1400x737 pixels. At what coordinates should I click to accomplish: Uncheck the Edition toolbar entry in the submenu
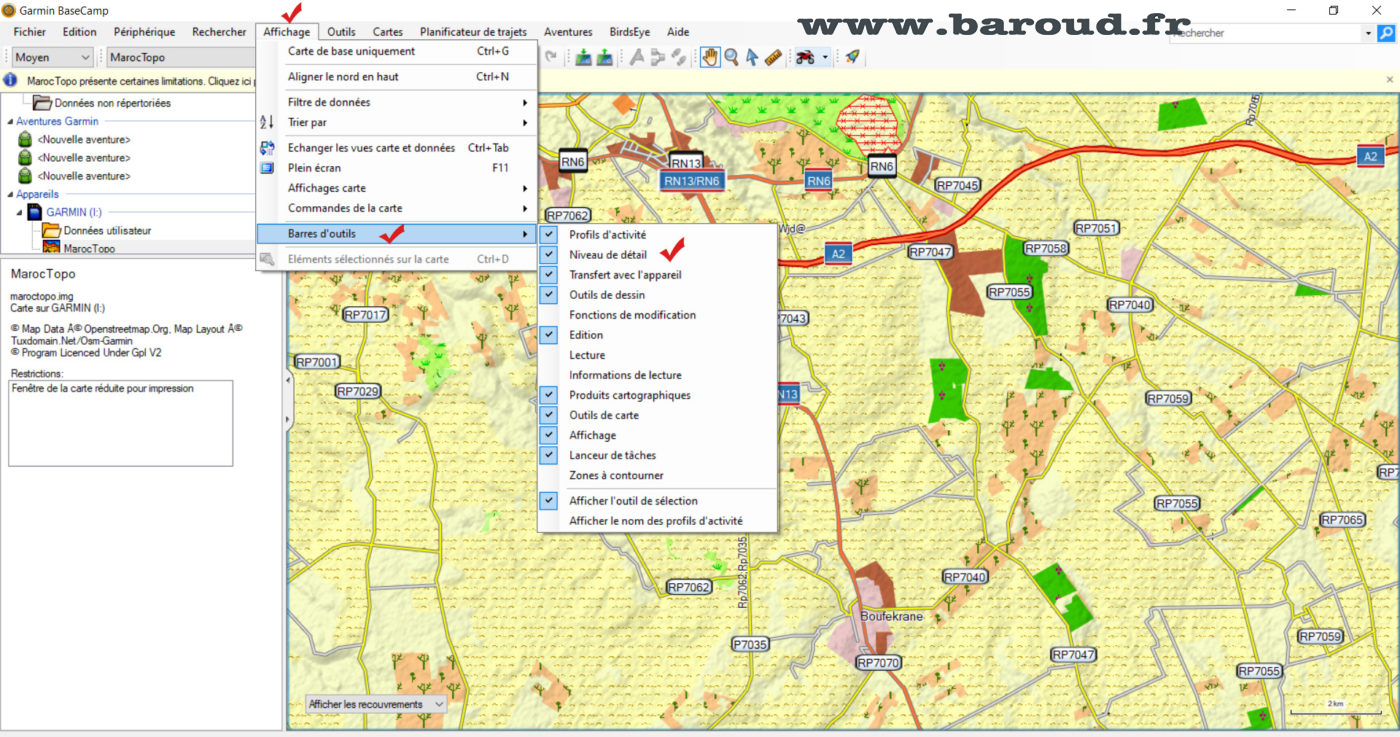click(x=548, y=335)
